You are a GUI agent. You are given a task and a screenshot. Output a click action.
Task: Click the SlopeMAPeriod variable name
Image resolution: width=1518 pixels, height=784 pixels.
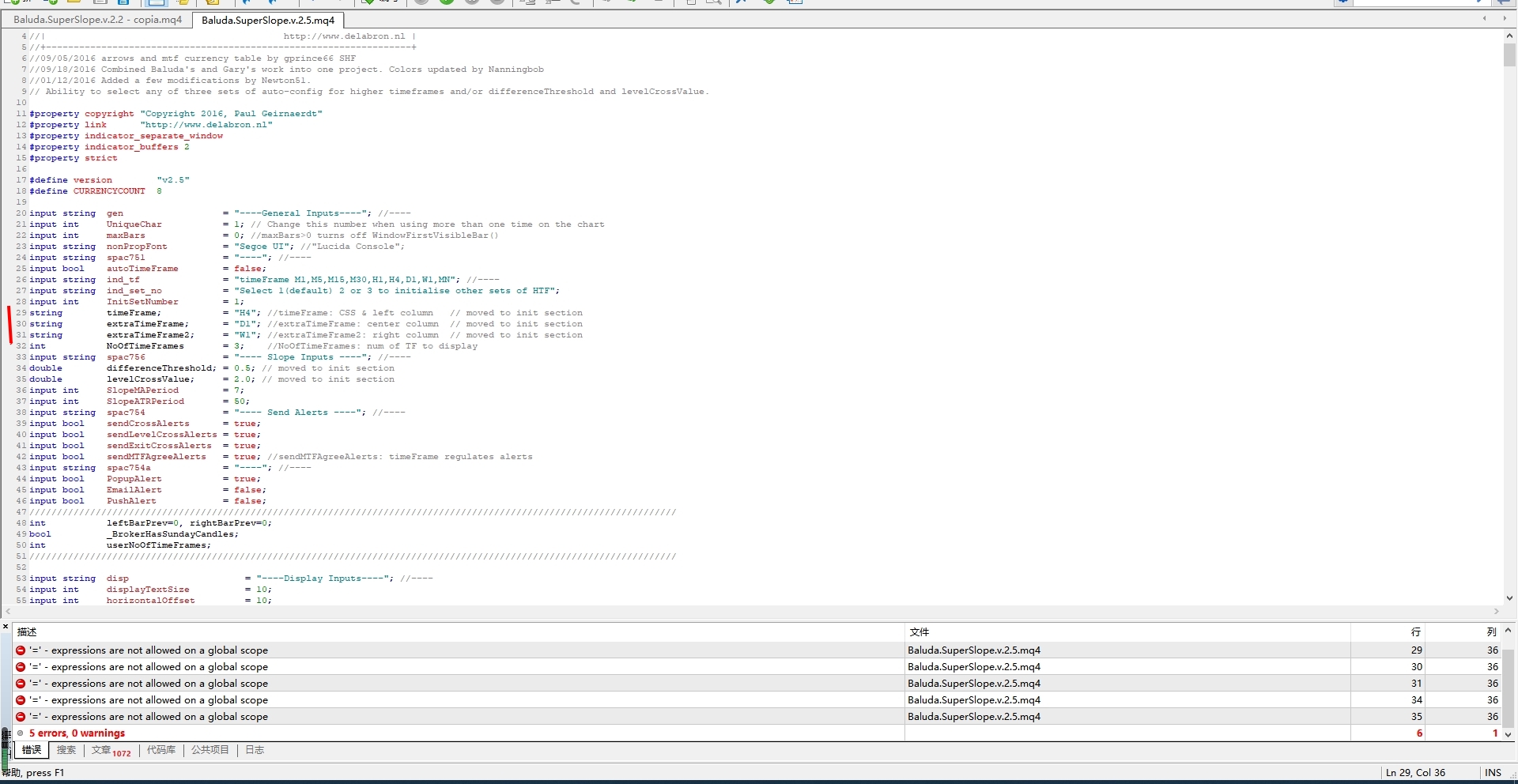142,390
